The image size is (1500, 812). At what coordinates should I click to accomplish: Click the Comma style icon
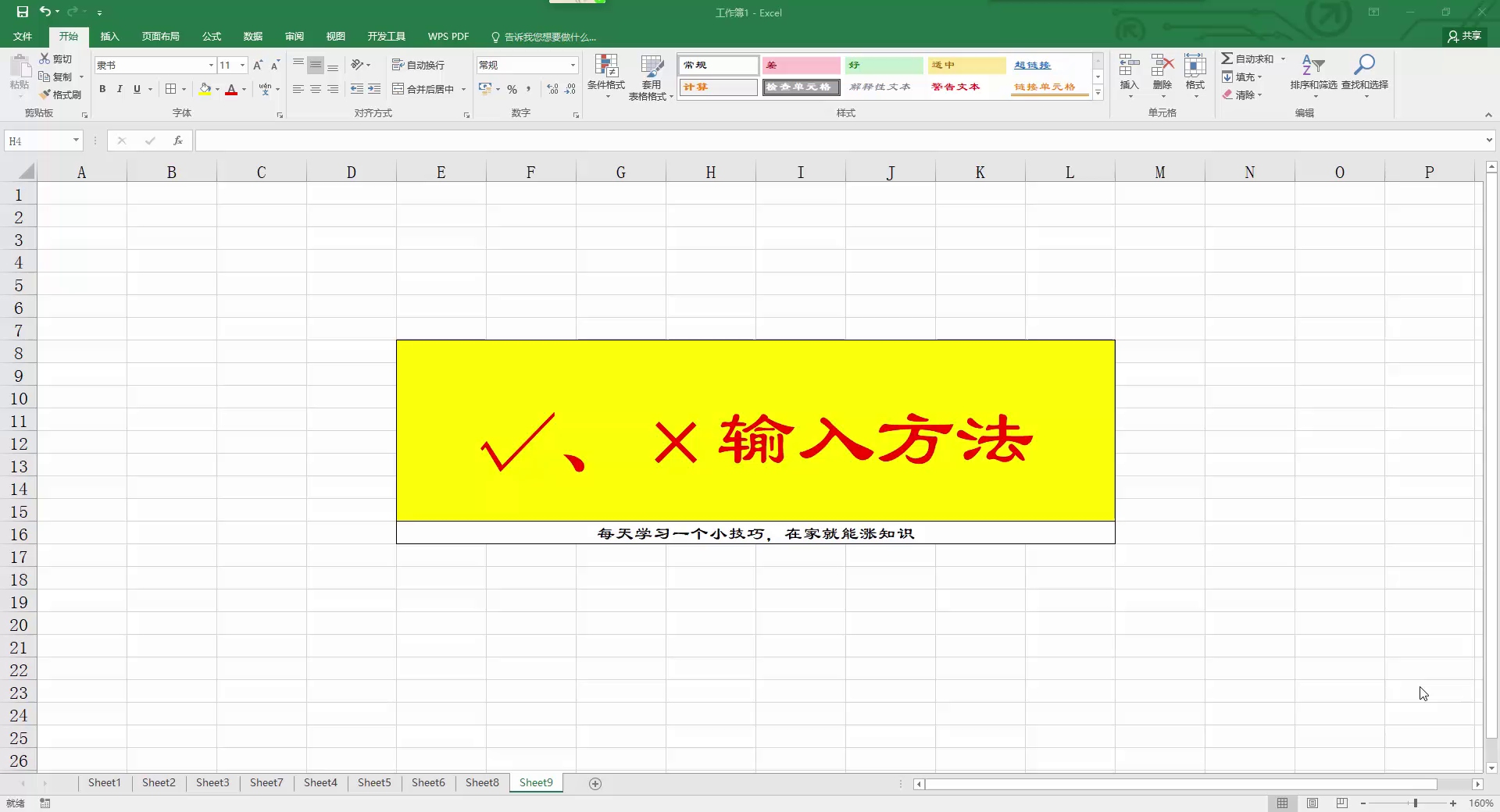(x=529, y=89)
